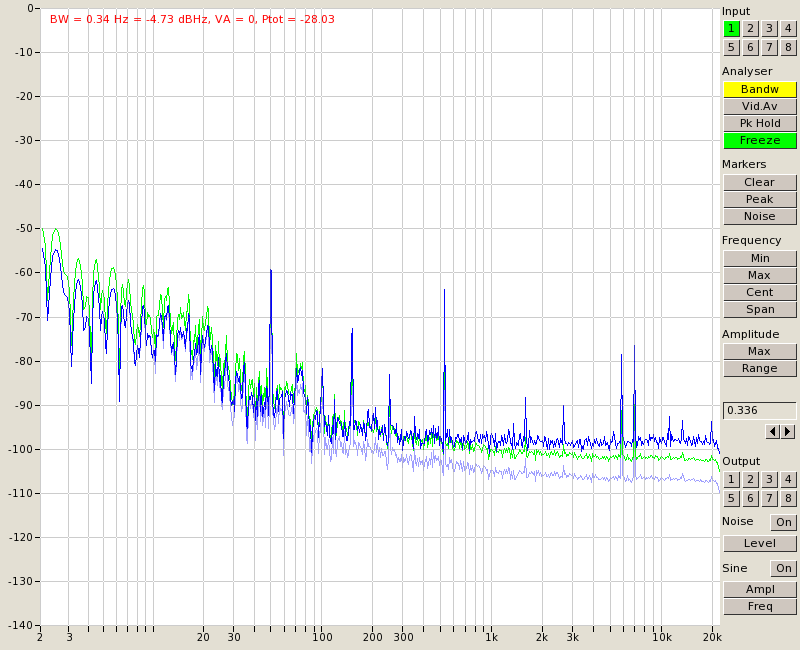Select Output channel 3

[769, 479]
